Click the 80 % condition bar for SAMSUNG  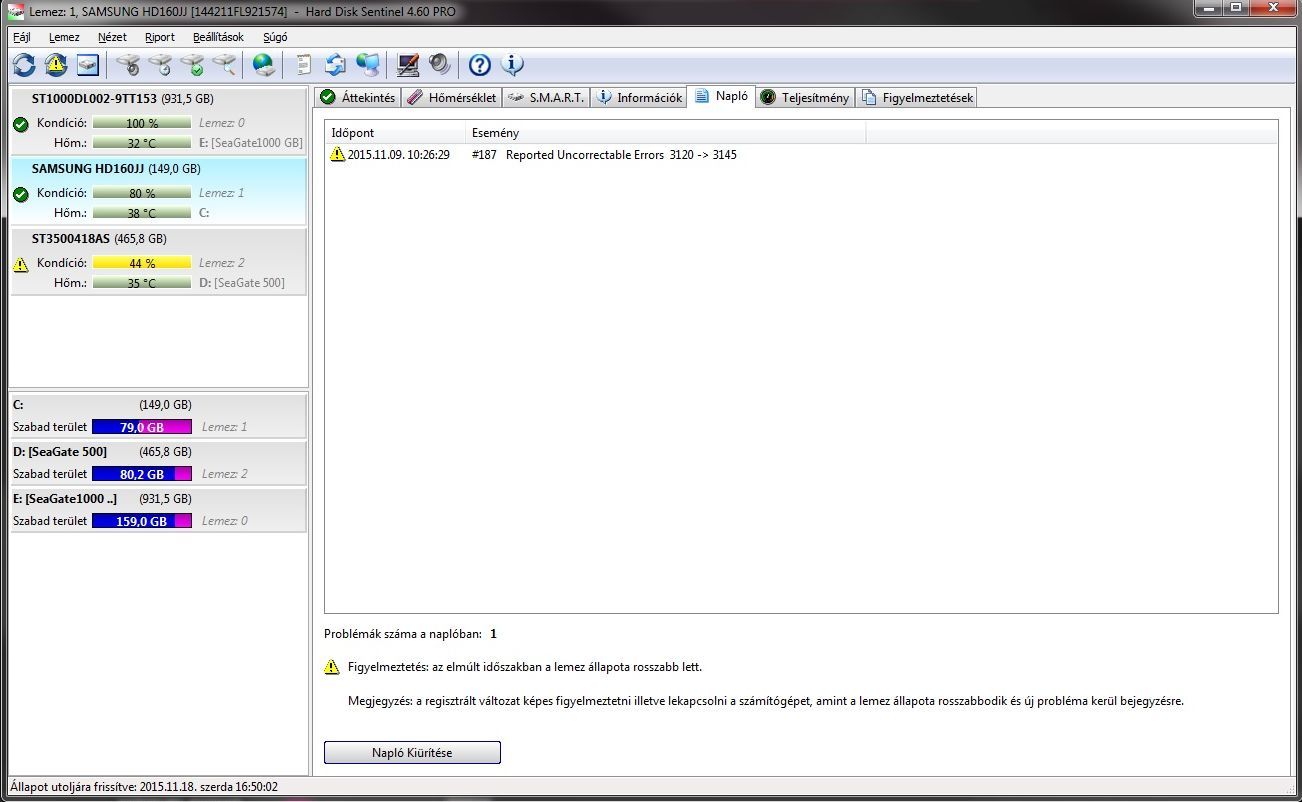coord(142,193)
